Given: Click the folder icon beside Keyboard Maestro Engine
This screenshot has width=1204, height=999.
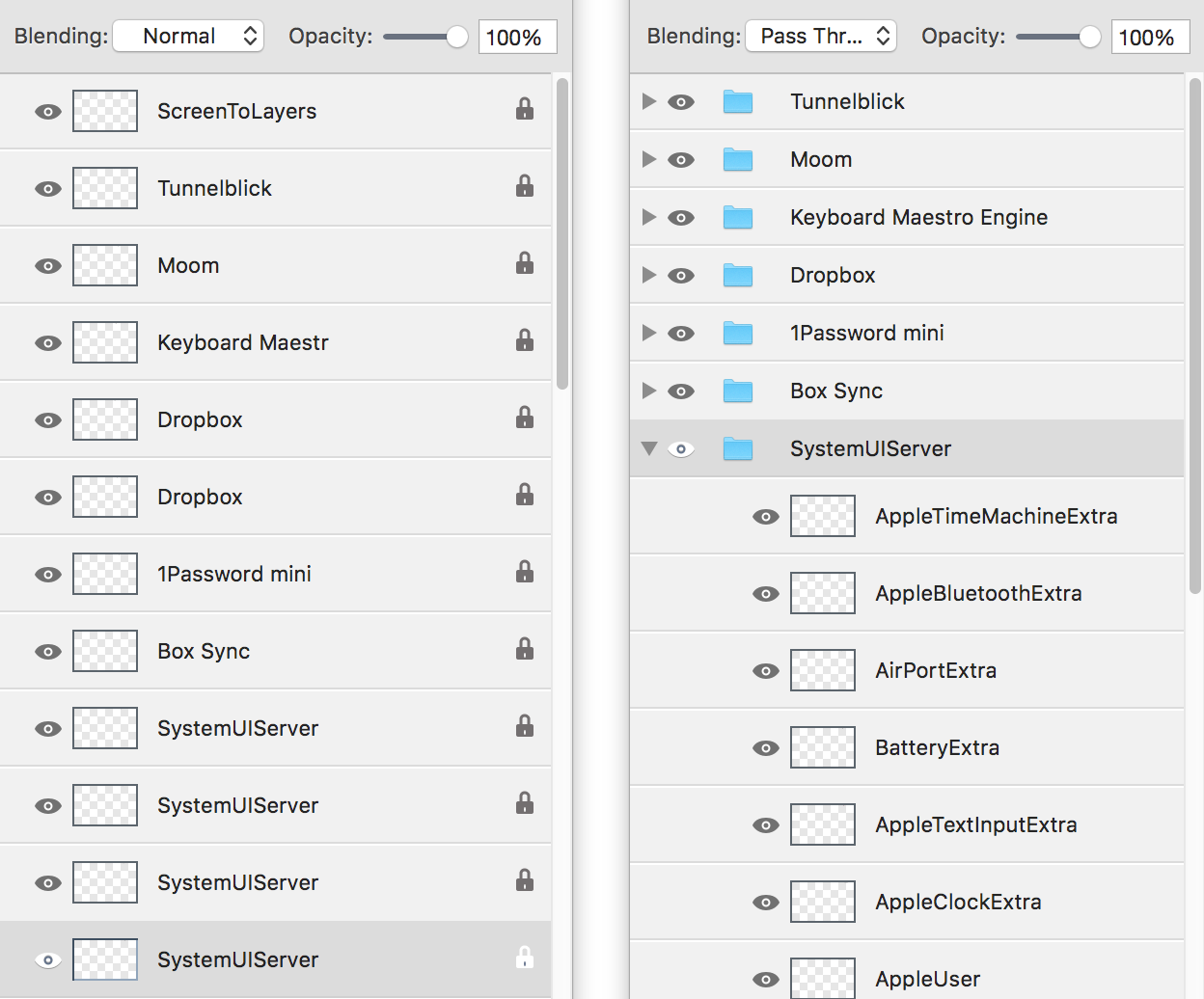Looking at the screenshot, I should click(738, 217).
